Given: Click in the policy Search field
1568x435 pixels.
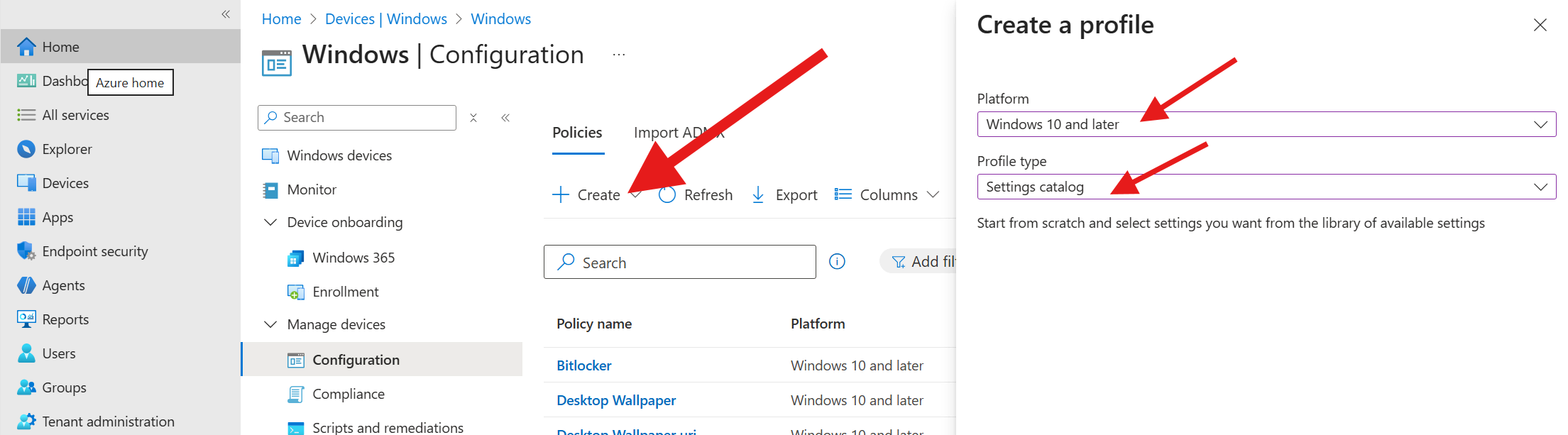Looking at the screenshot, I should pyautogui.click(x=680, y=262).
